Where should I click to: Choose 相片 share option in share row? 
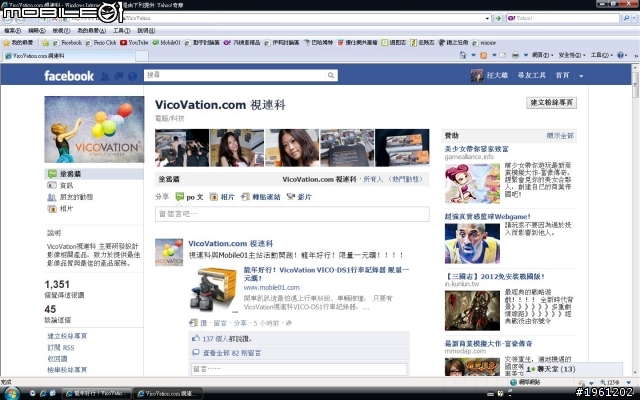tap(222, 197)
